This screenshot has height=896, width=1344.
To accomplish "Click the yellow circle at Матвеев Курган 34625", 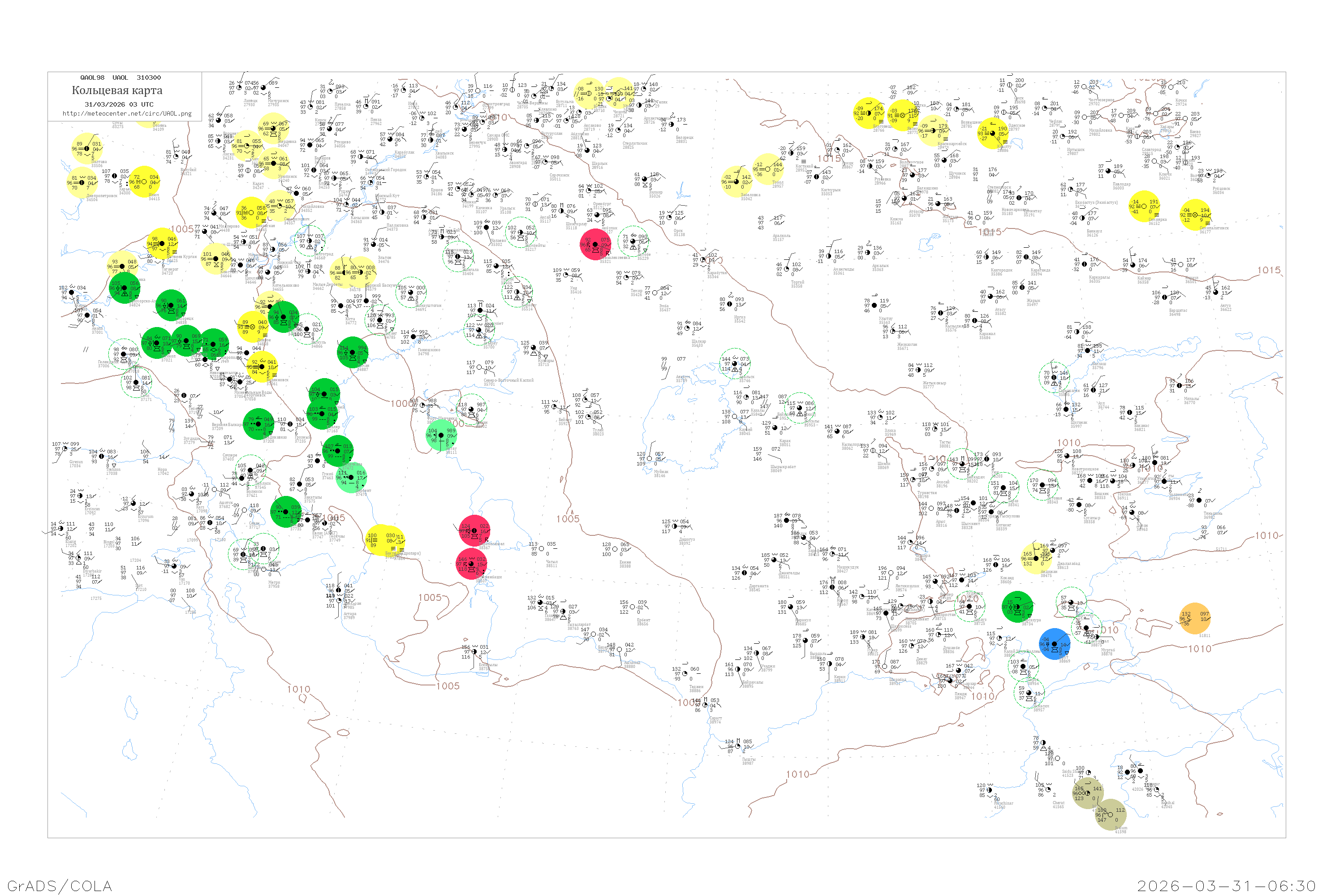I will pos(162,243).
